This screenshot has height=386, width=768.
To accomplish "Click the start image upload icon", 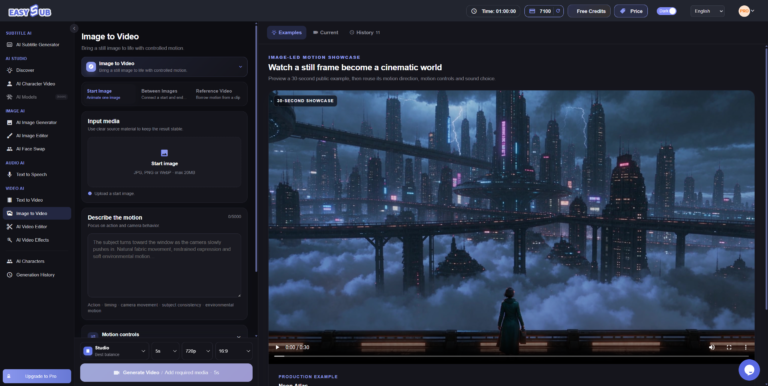I will click(165, 153).
